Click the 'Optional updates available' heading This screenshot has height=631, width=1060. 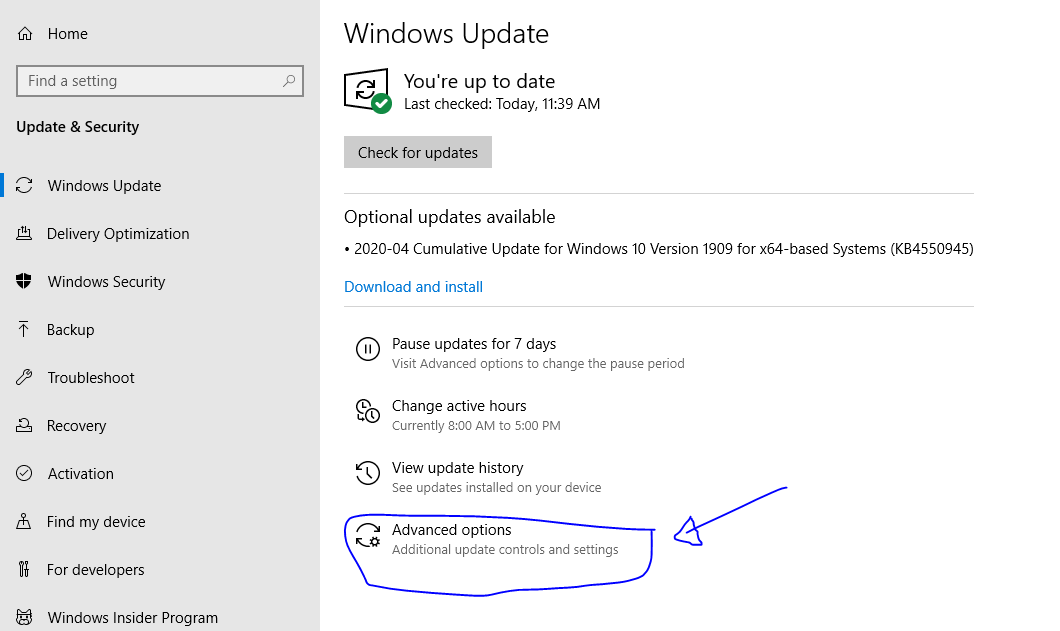(x=450, y=217)
